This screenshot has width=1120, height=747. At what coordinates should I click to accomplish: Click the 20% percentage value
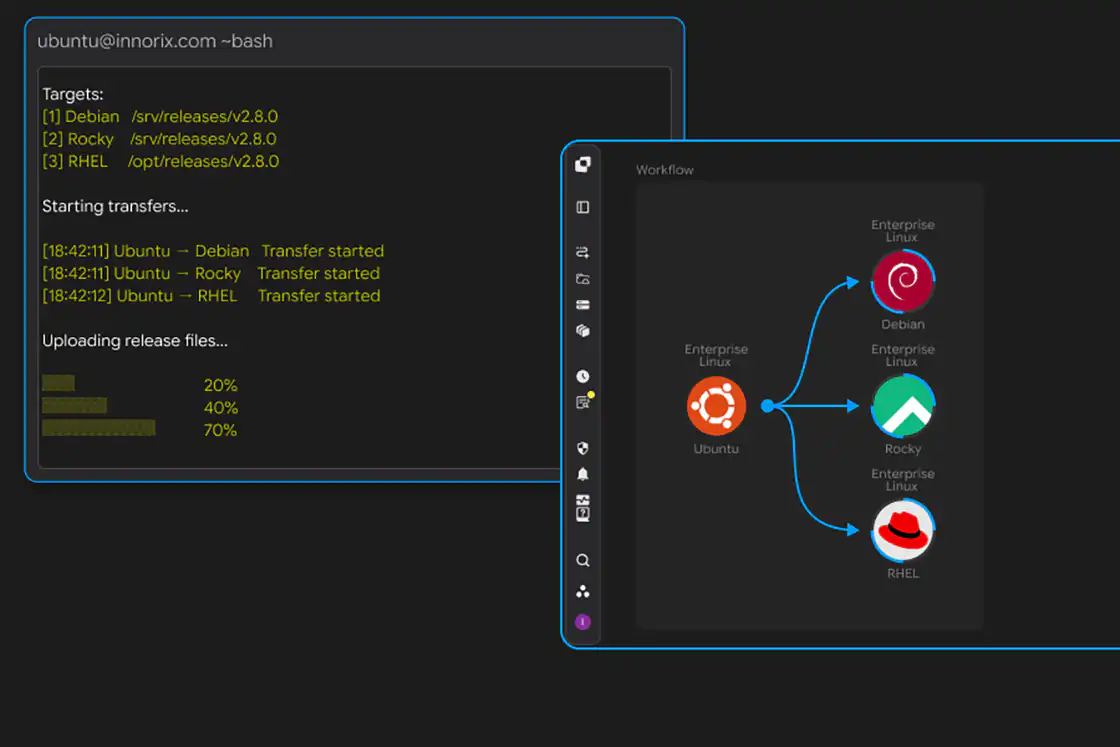point(220,386)
